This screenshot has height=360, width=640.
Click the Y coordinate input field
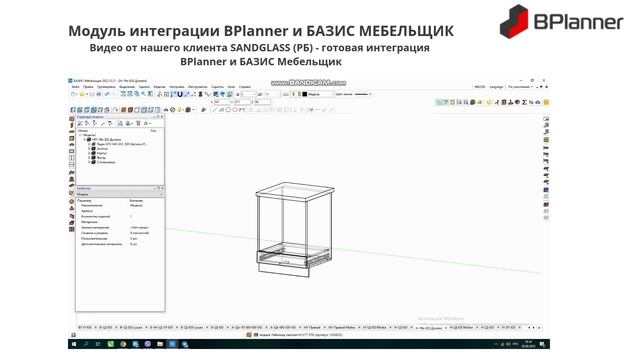click(242, 102)
